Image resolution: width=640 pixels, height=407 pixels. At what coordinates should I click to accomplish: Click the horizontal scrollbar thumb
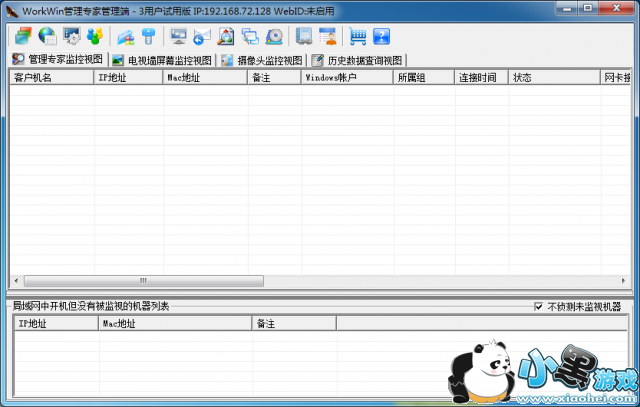pyautogui.click(x=144, y=280)
